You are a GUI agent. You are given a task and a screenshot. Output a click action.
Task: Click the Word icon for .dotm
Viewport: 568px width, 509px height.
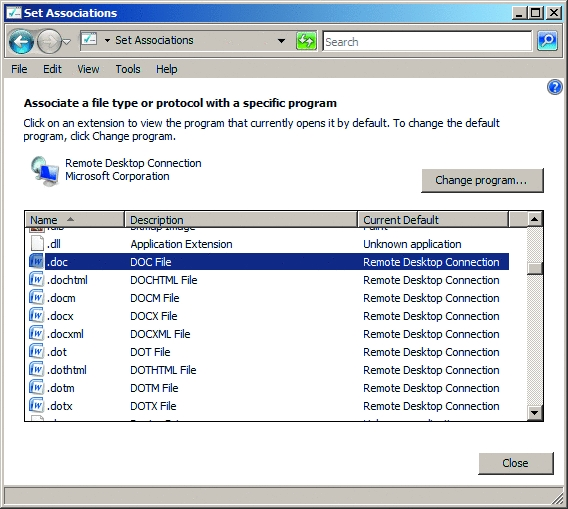pyautogui.click(x=36, y=388)
